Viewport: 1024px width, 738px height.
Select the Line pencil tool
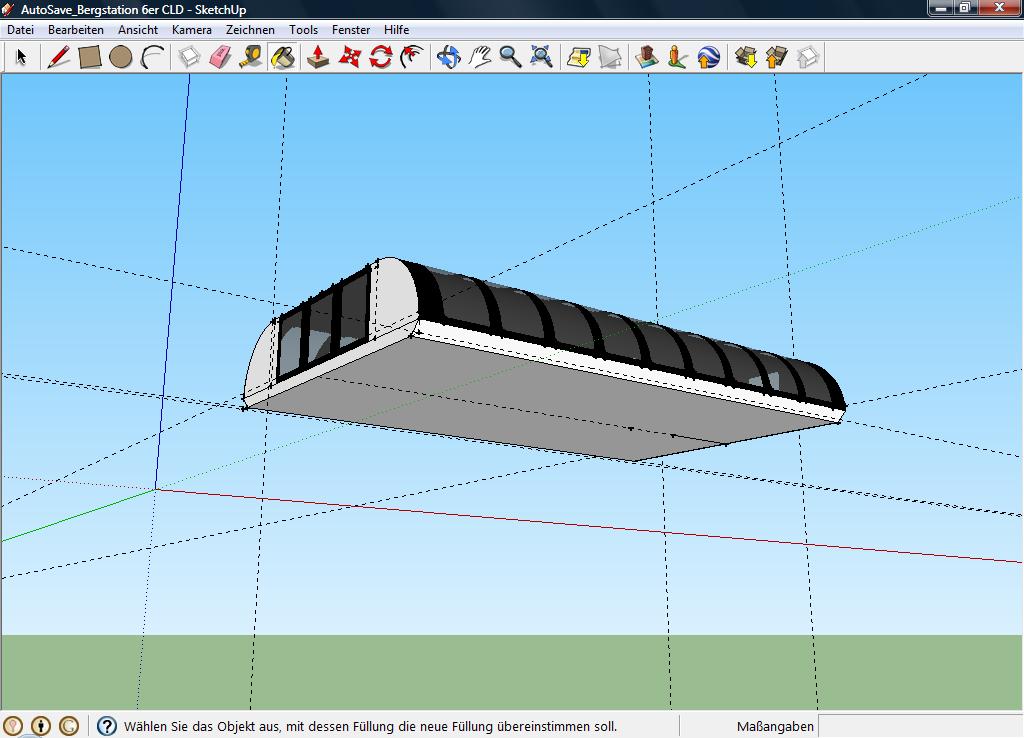(x=58, y=57)
